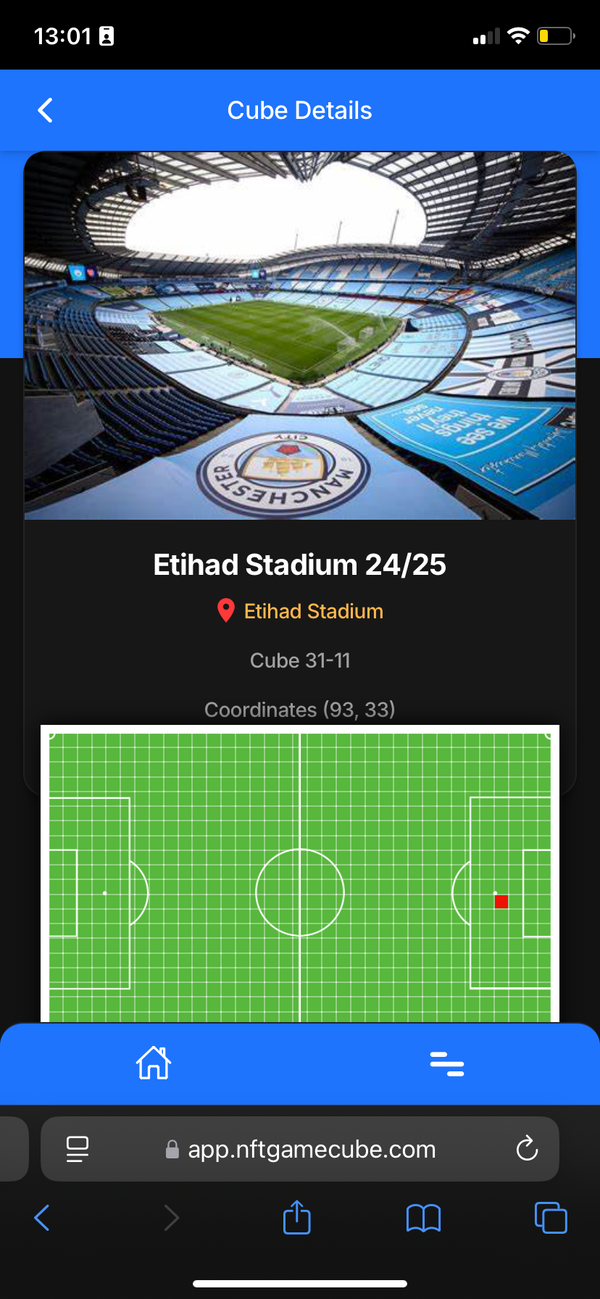Screen dimensions: 600x1299
Task: Open the orange Etihad Stadium location link
Action: [x=313, y=611]
